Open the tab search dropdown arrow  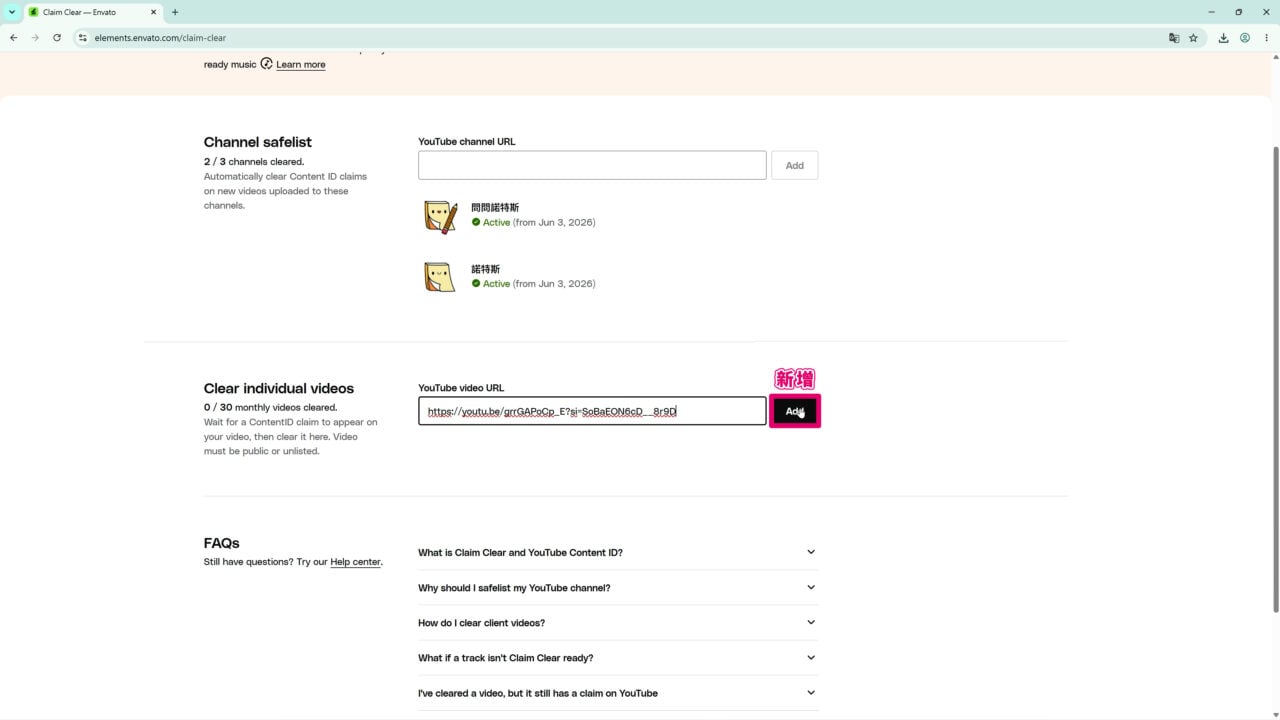(12, 12)
